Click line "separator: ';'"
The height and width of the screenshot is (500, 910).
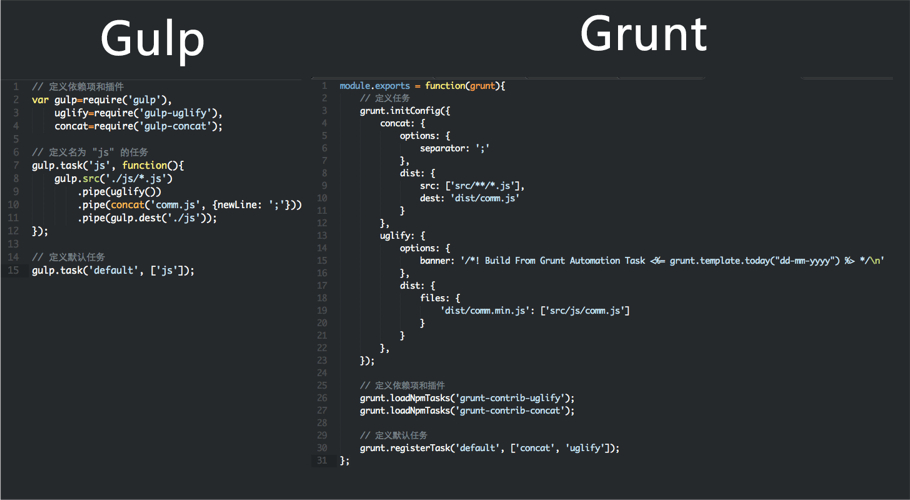[455, 148]
